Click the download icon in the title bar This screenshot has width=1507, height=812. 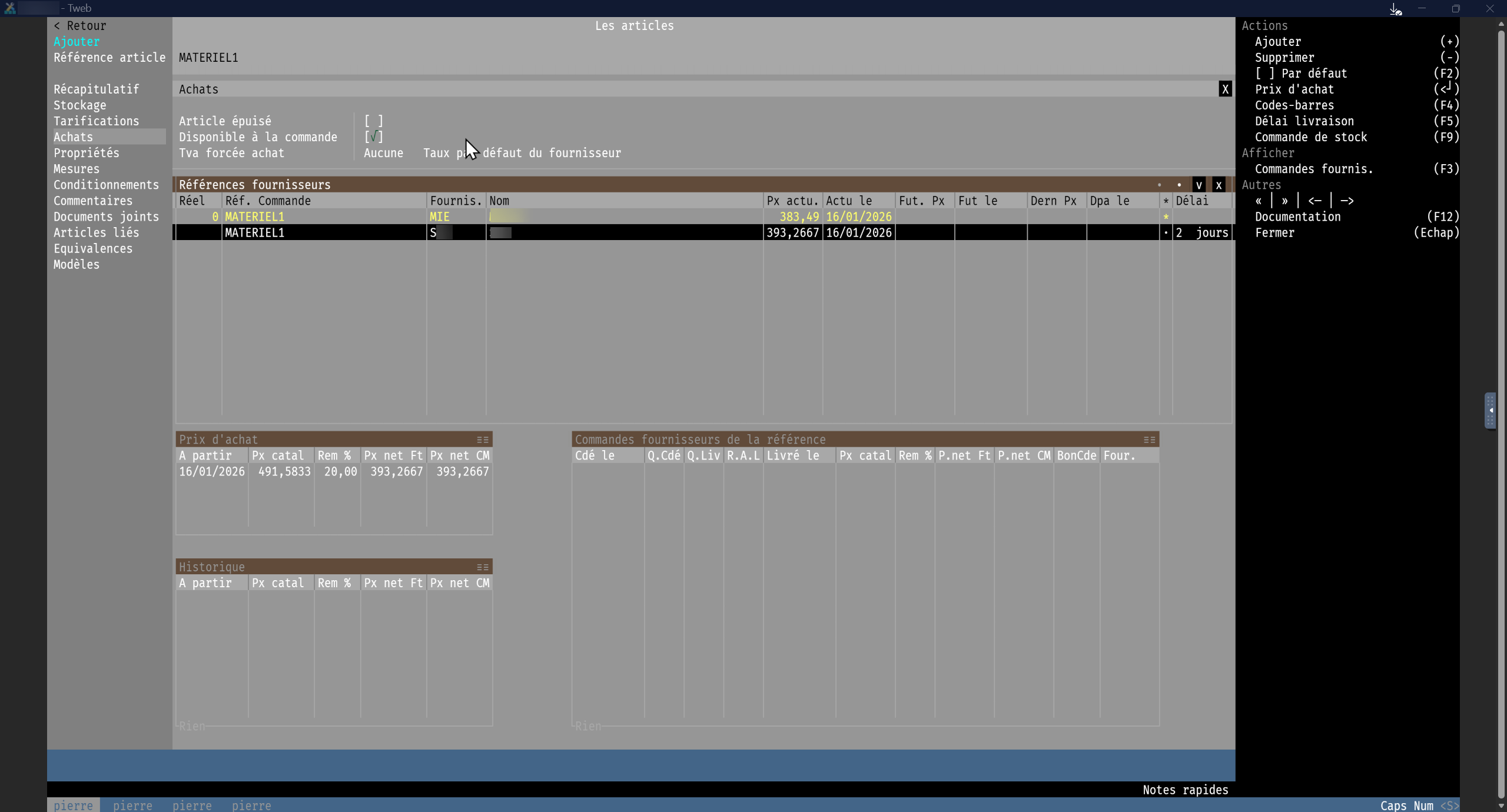tap(1395, 9)
